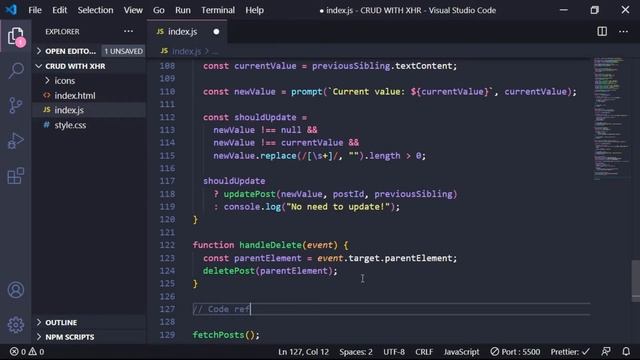Screen dimensions: 640x360
Task: Click shouldUpdate declaration on line 112
Action: [265, 117]
